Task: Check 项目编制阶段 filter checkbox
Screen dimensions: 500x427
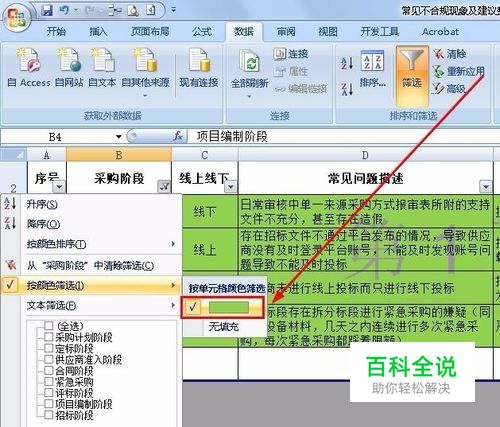Action: 49,404
